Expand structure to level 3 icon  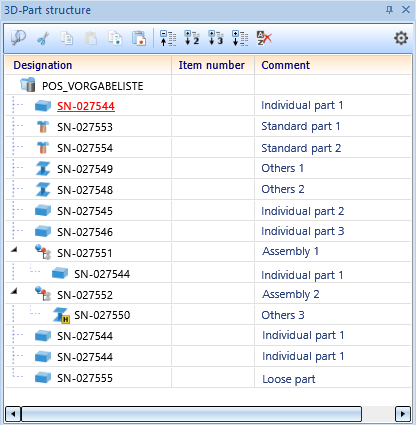pyautogui.click(x=216, y=38)
